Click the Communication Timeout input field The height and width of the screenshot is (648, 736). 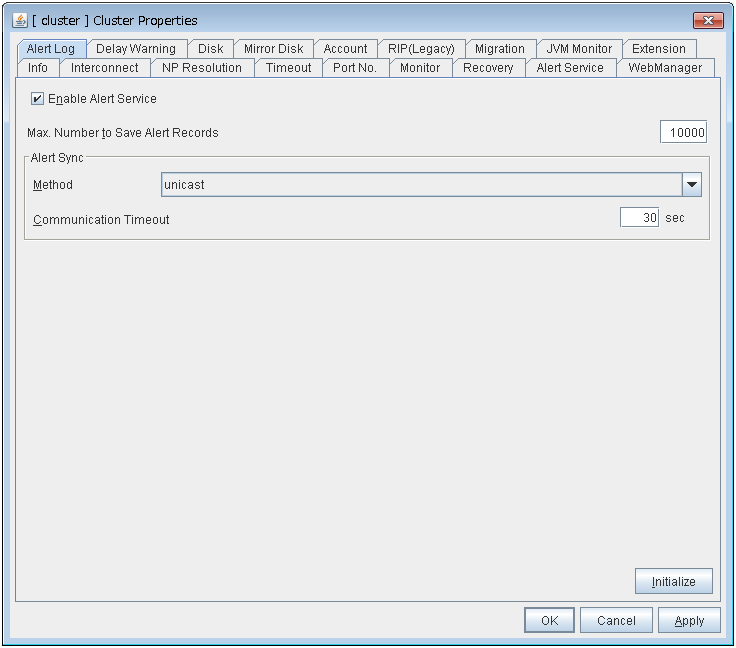(639, 218)
